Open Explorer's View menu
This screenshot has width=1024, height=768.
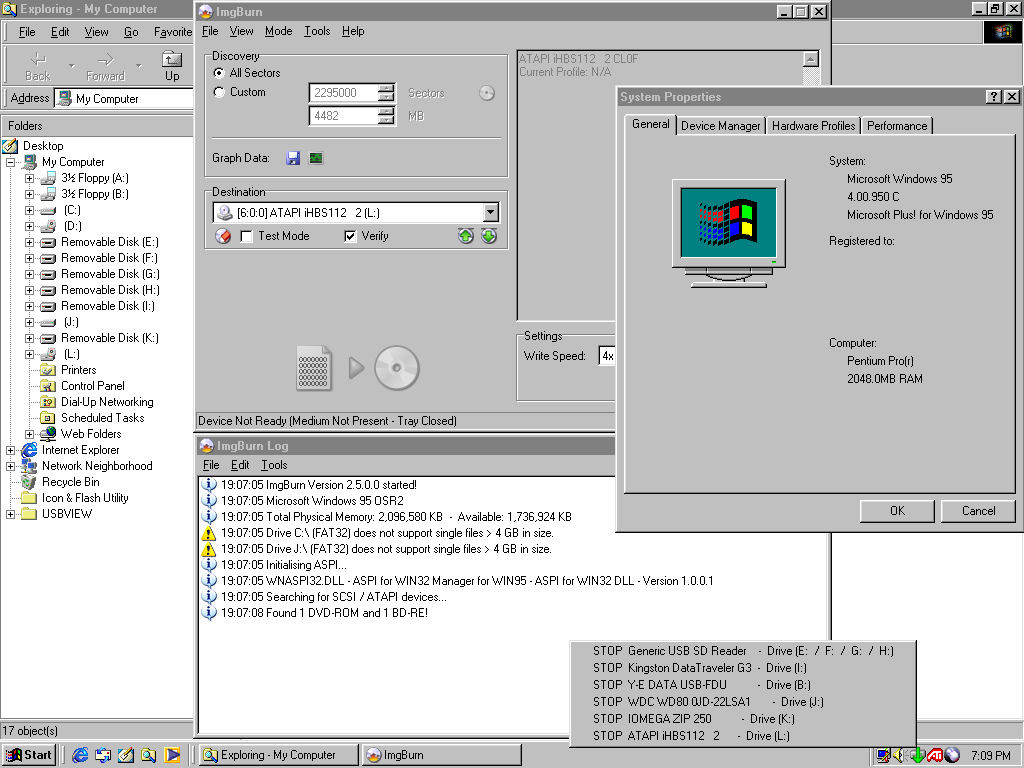96,32
